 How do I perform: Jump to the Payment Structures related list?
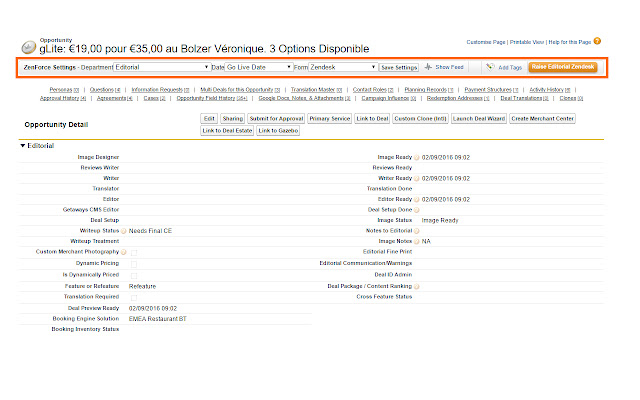pyautogui.click(x=491, y=90)
